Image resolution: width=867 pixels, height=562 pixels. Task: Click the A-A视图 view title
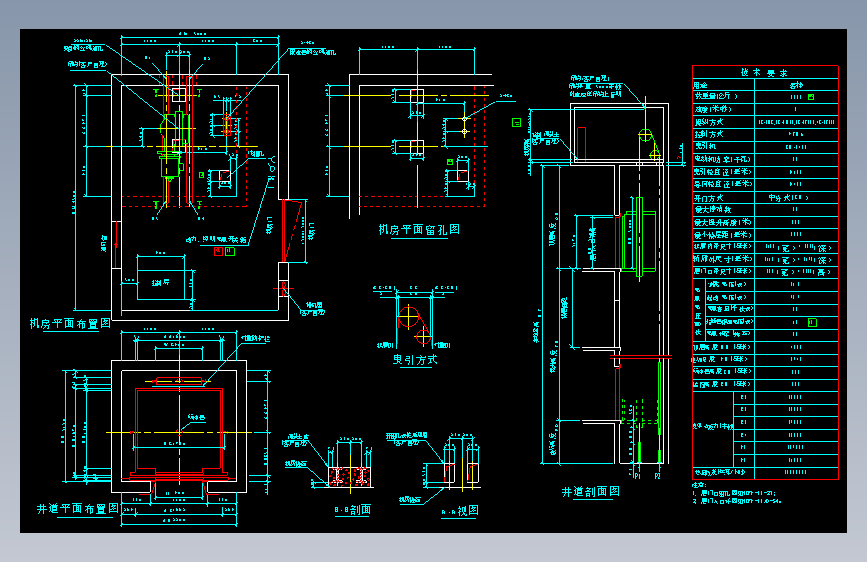click(460, 511)
